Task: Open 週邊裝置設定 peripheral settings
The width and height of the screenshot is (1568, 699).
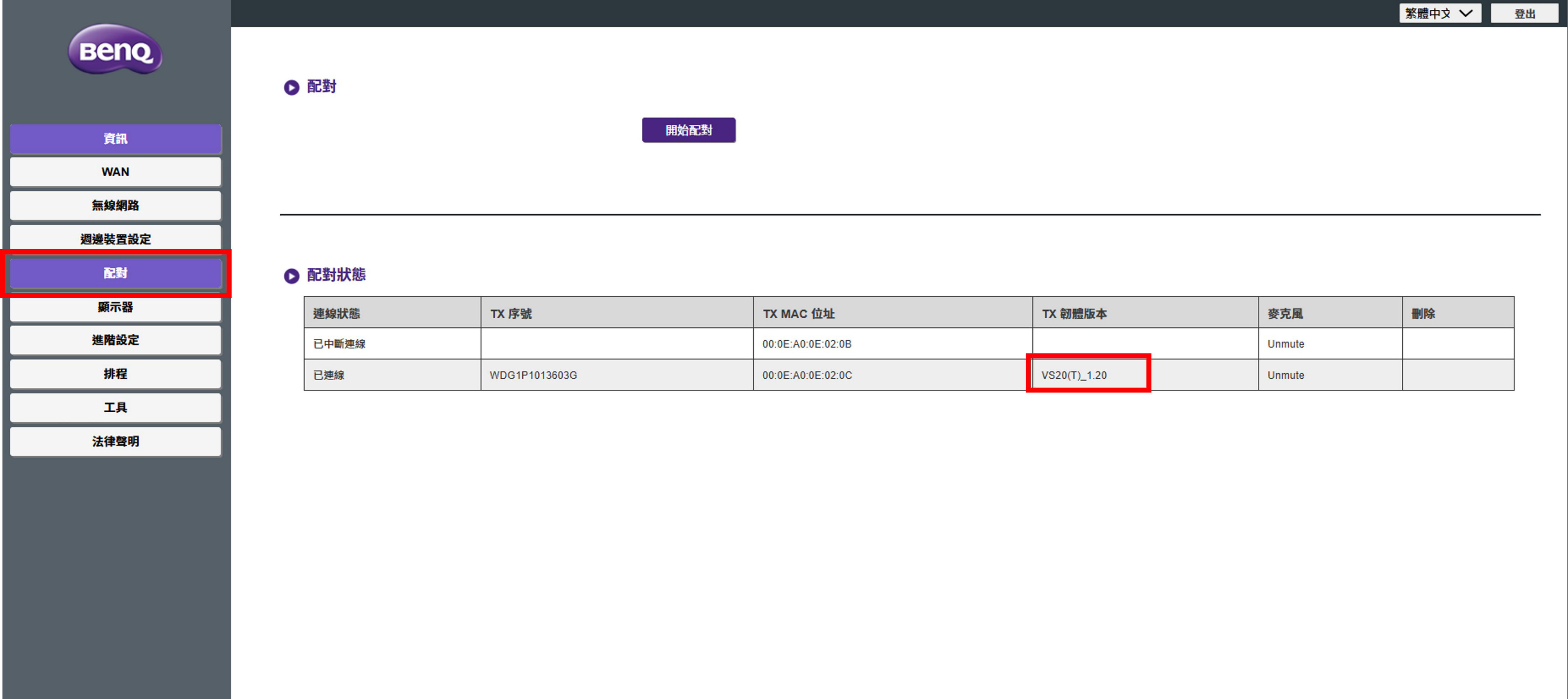Action: point(116,239)
